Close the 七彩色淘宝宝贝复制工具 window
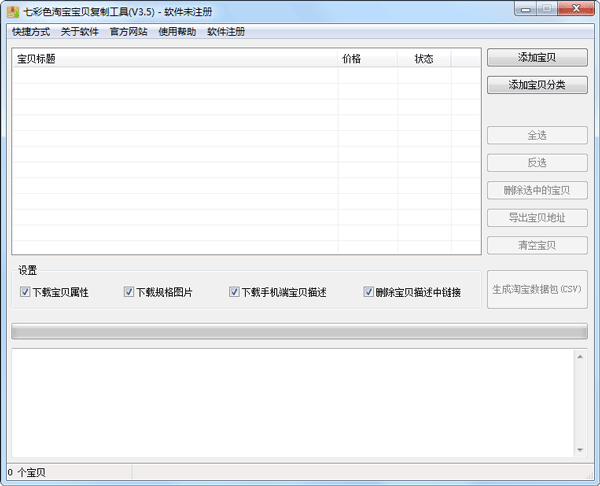600x486 pixels. pyautogui.click(x=576, y=9)
